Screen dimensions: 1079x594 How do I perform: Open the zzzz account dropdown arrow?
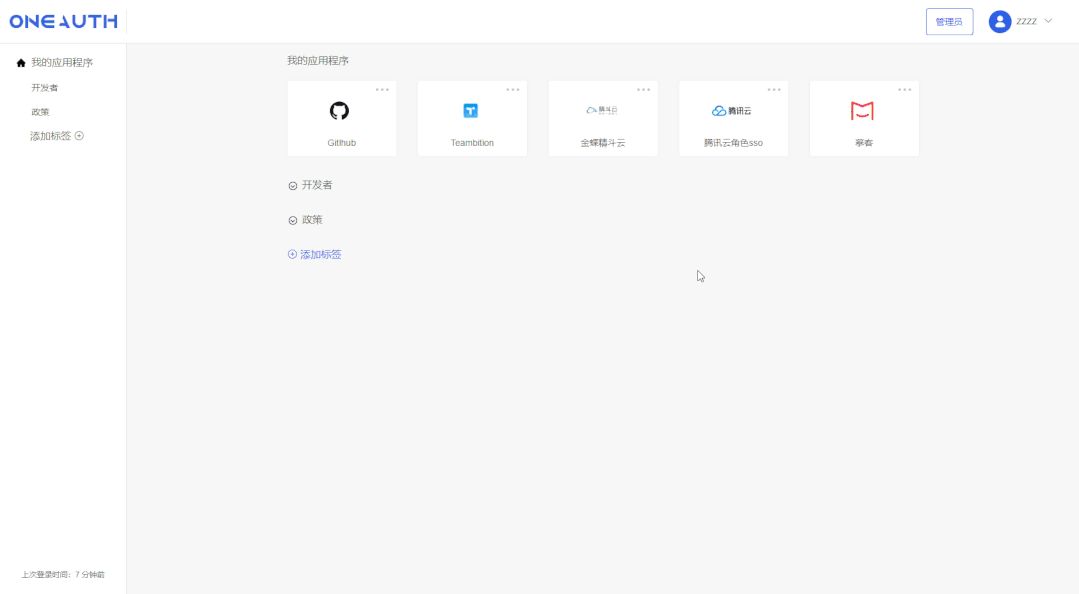[x=1048, y=21]
